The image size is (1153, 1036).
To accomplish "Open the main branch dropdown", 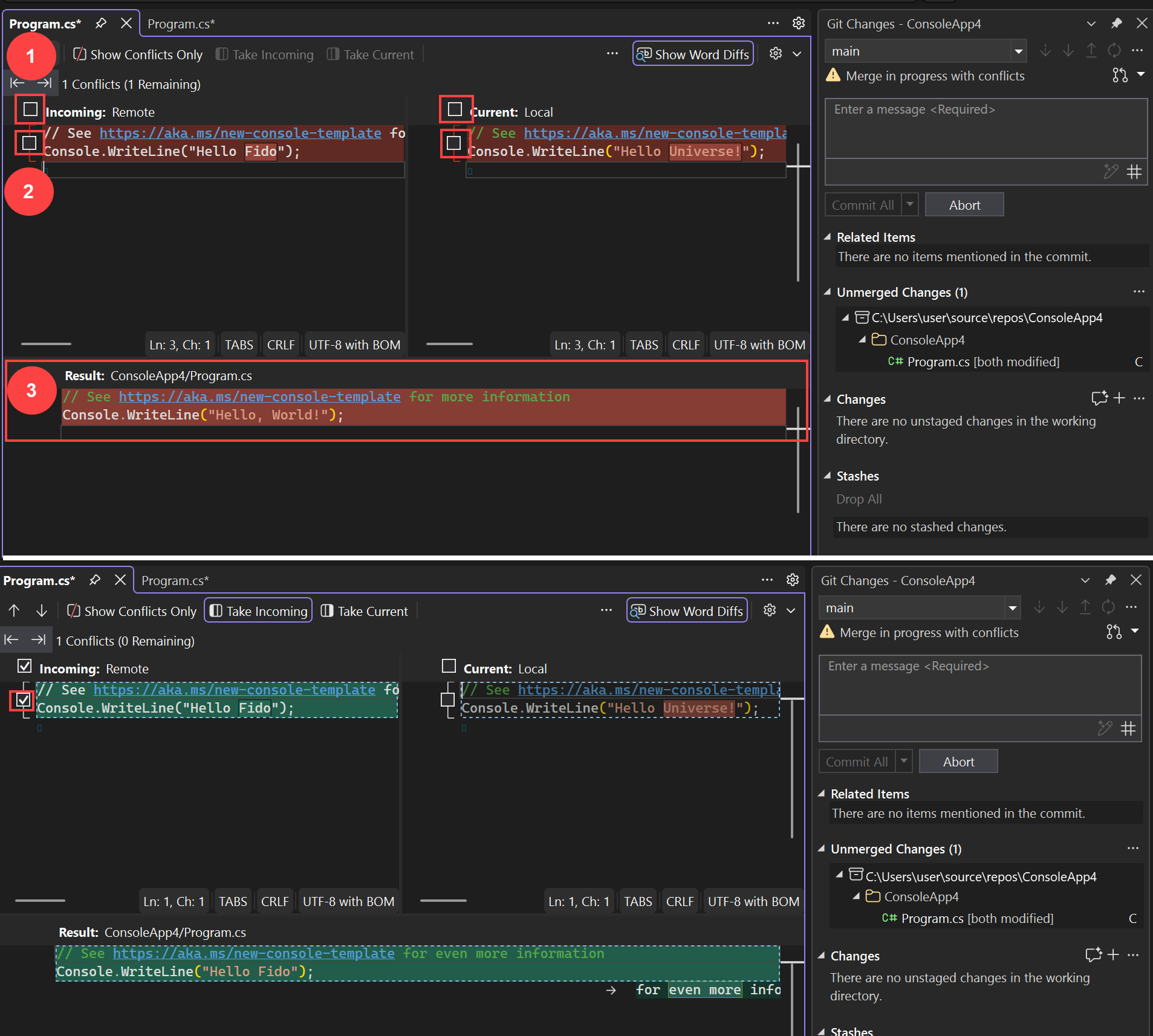I will click(x=1019, y=51).
